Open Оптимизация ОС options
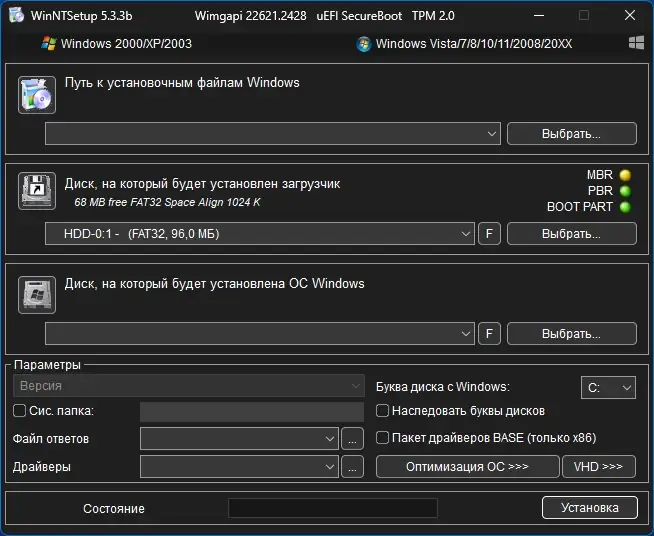Image resolution: width=654 pixels, height=536 pixels. click(468, 466)
